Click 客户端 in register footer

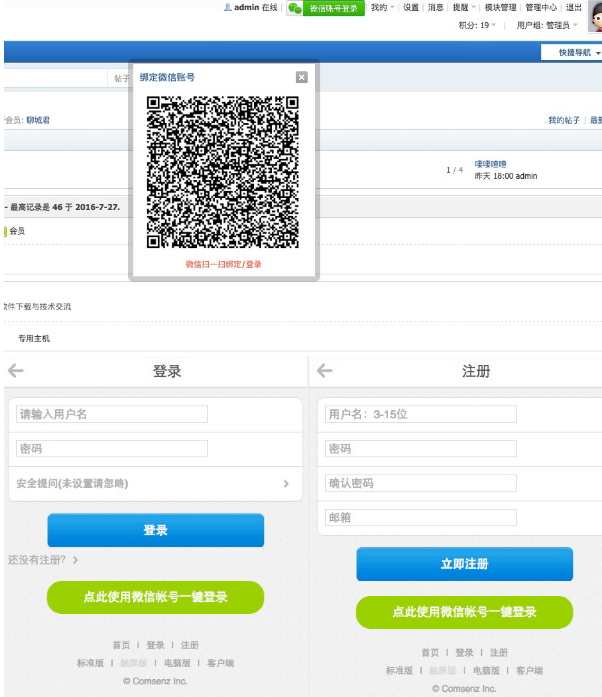[x=529, y=670]
